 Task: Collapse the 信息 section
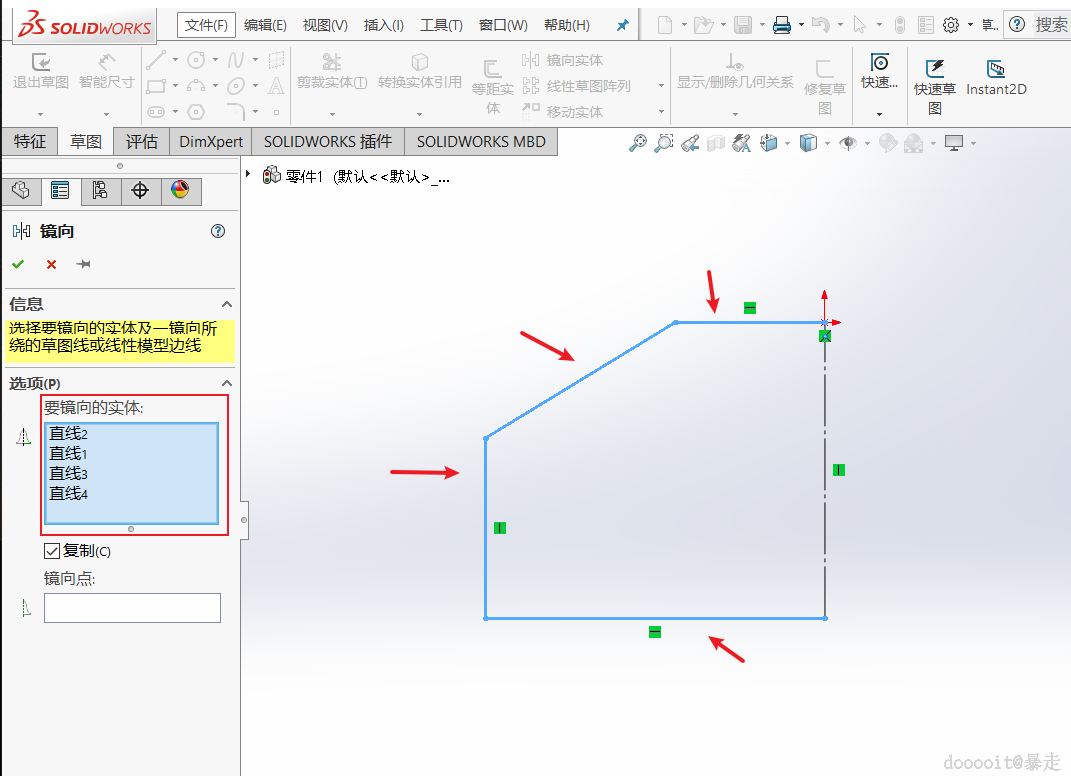pyautogui.click(x=227, y=304)
